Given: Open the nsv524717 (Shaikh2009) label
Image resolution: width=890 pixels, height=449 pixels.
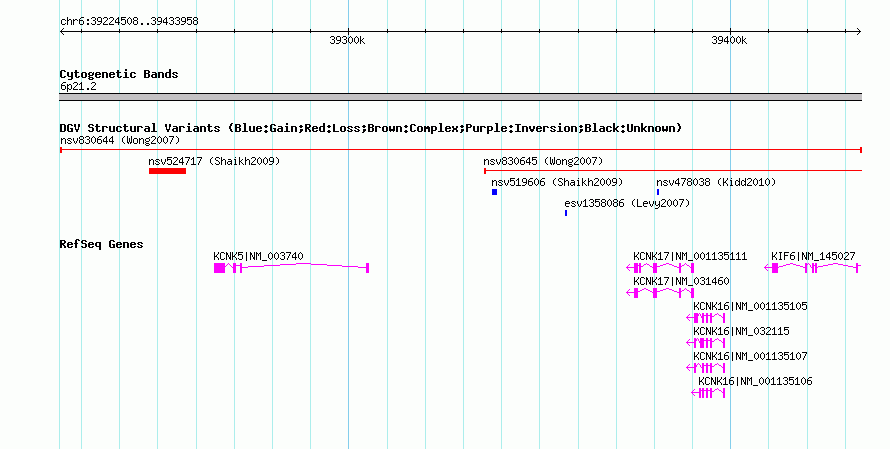Looking at the screenshot, I should [214, 161].
